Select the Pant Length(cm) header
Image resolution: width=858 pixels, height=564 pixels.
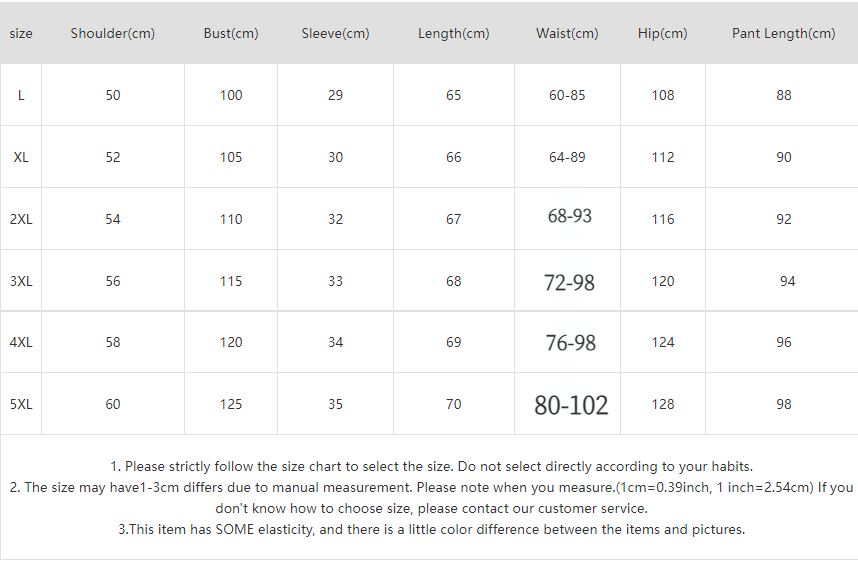(x=783, y=33)
